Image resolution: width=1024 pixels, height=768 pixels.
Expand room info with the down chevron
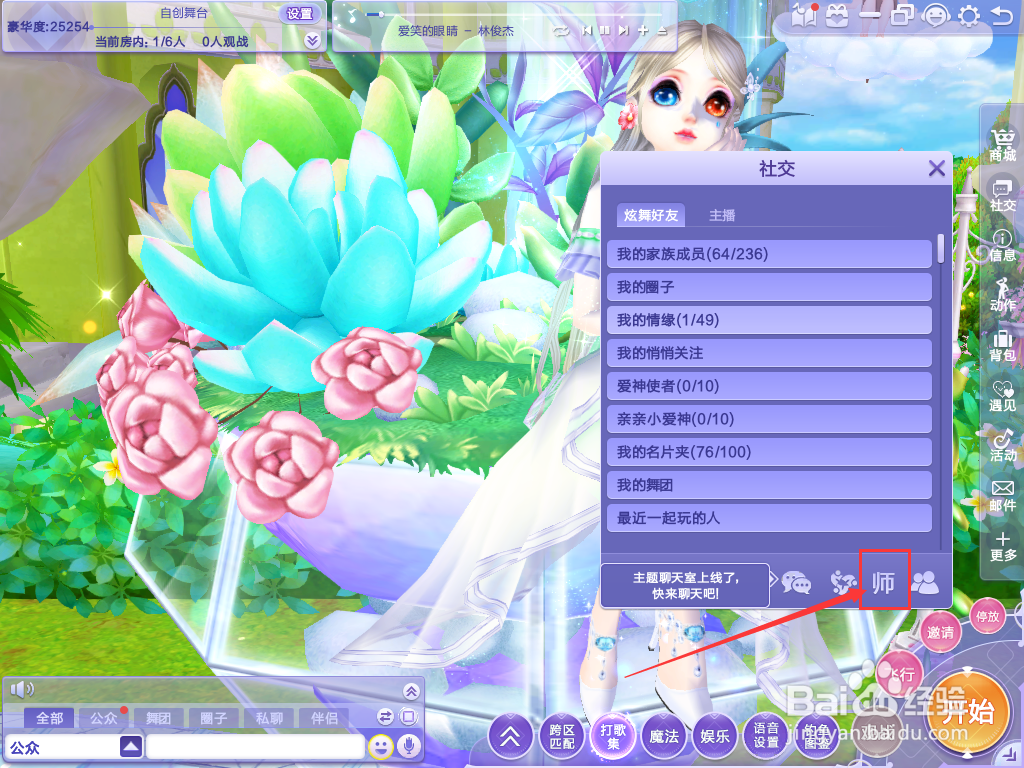pos(312,40)
